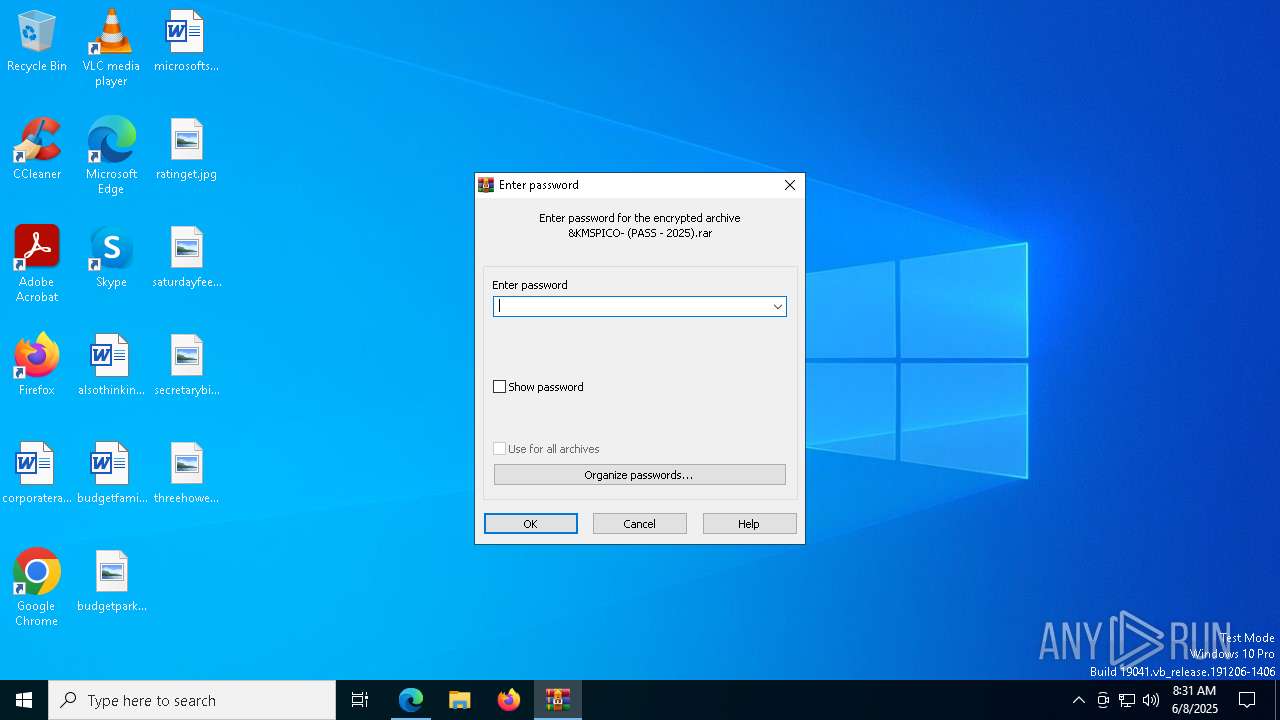Screen dimensions: 1280x720
Task: Click Cancel in the password dialog
Action: 640,524
